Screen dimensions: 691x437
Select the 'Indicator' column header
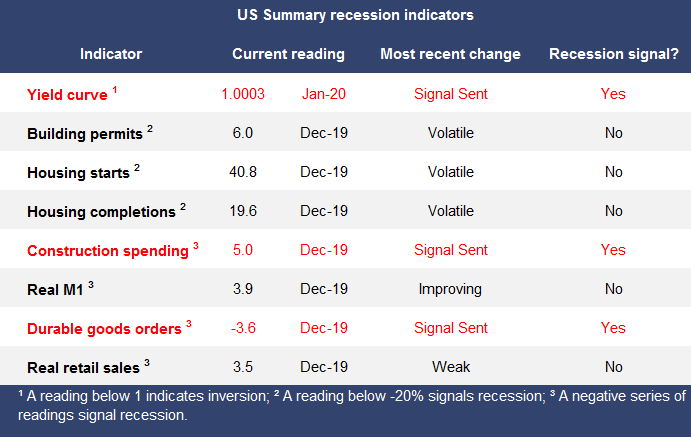click(111, 54)
